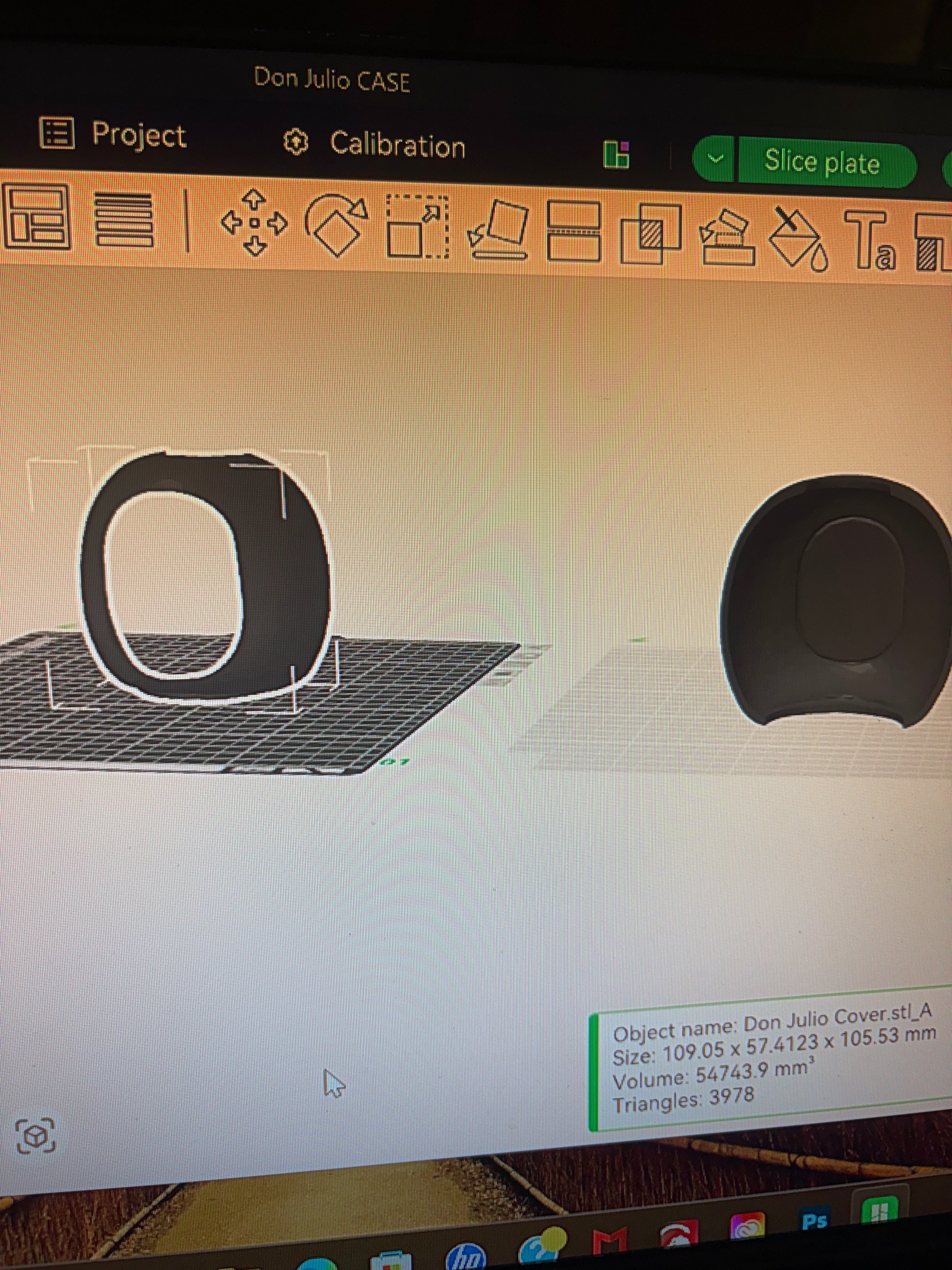Expand the Slice plate dropdown arrow
952x1270 pixels.
pos(715,158)
